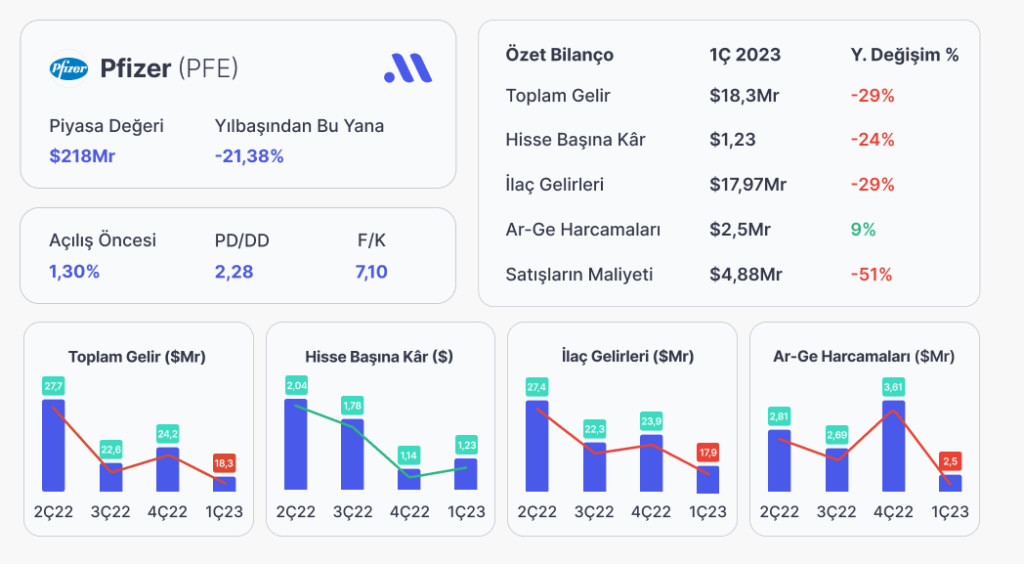Click the Pfizer logo icon
Screen dimensions: 1024x564
click(x=69, y=68)
